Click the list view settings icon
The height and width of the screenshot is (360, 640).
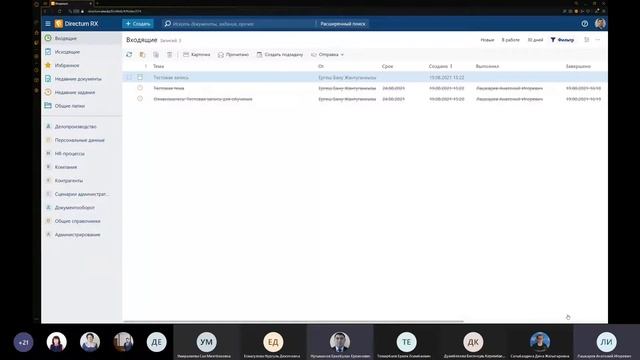point(587,40)
